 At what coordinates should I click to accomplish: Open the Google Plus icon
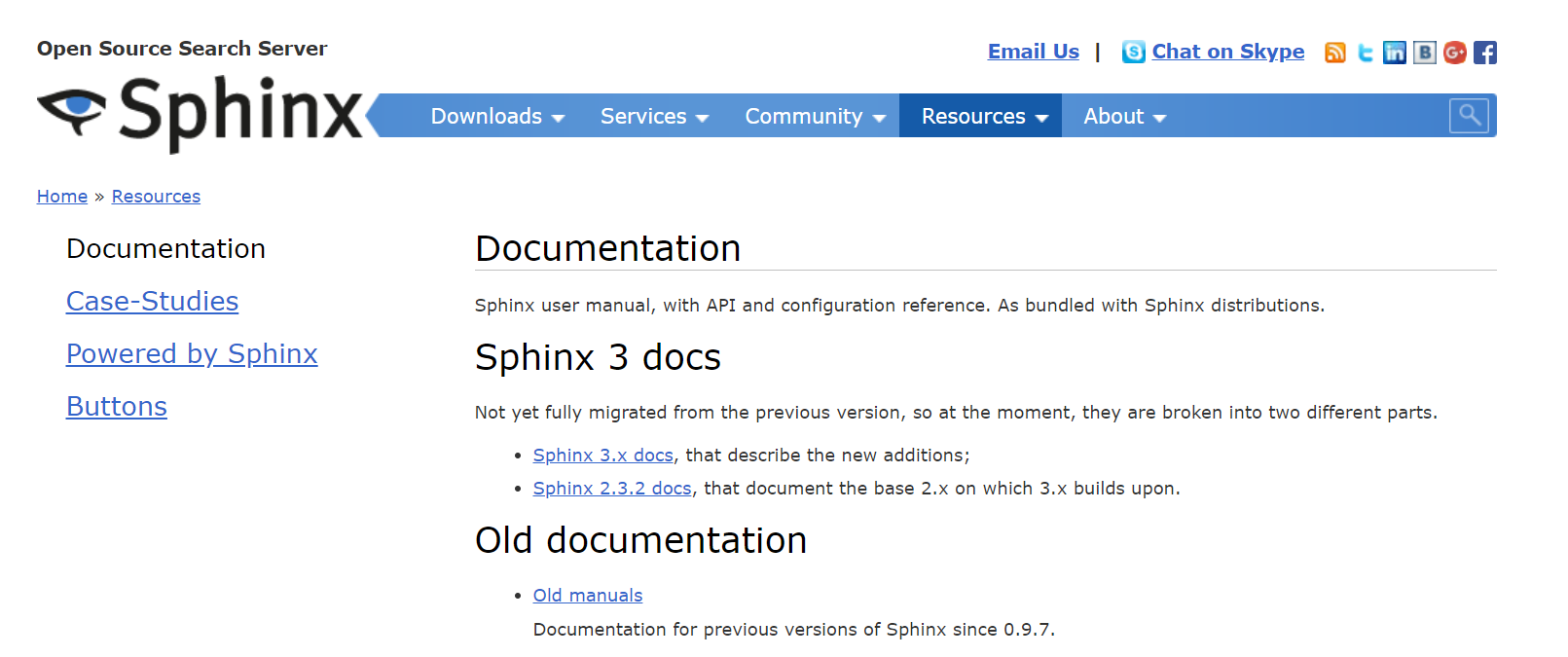(x=1455, y=53)
